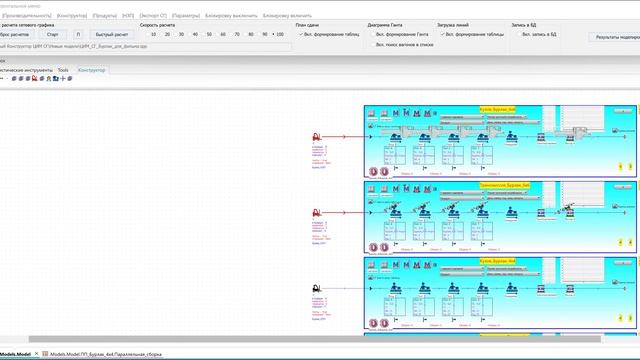Click 'Блокировку включить' menu item
The image size is (640, 360).
287,16
